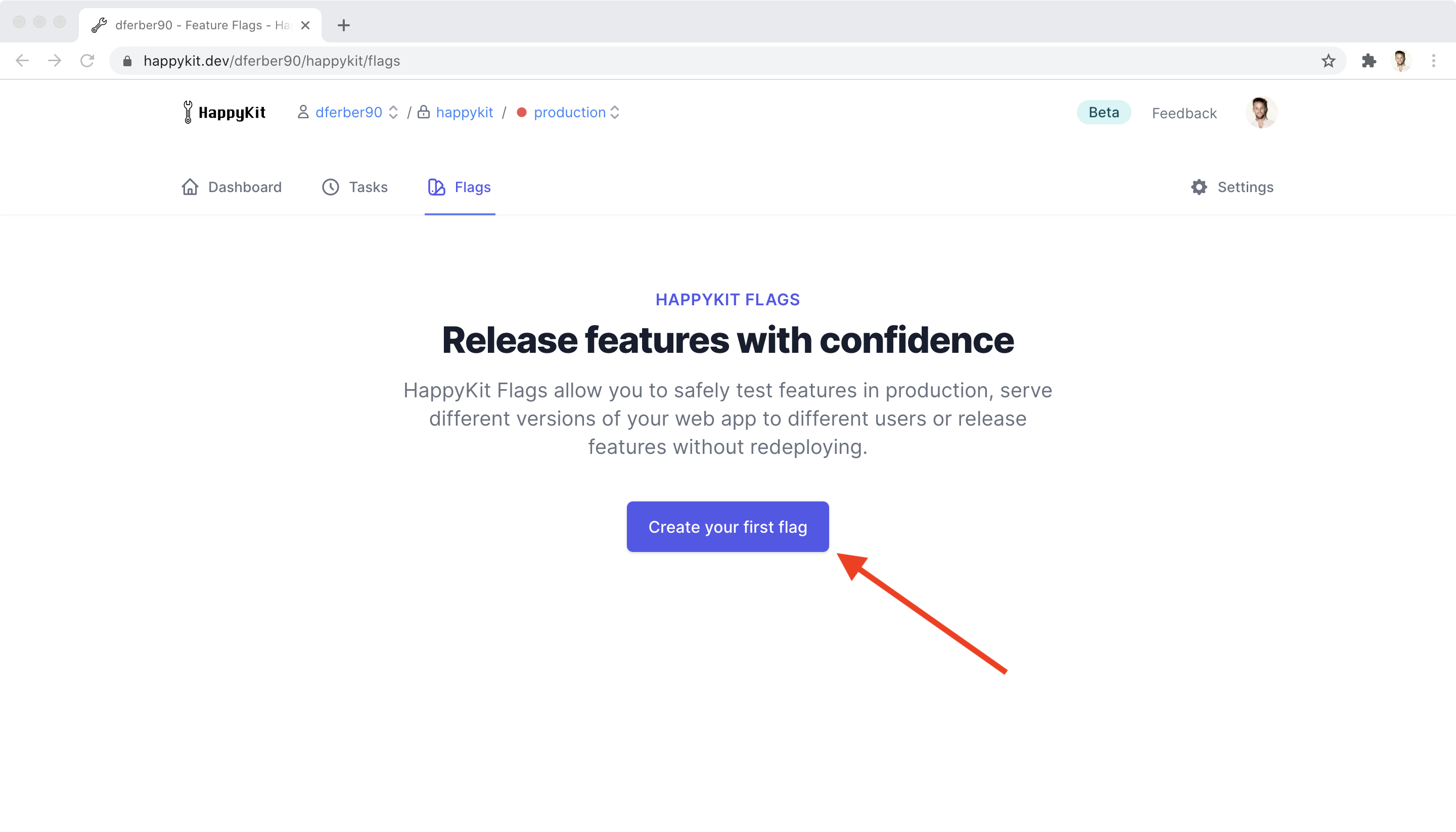This screenshot has width=1456, height=832.
Task: Open the happykit project link
Action: pos(464,113)
